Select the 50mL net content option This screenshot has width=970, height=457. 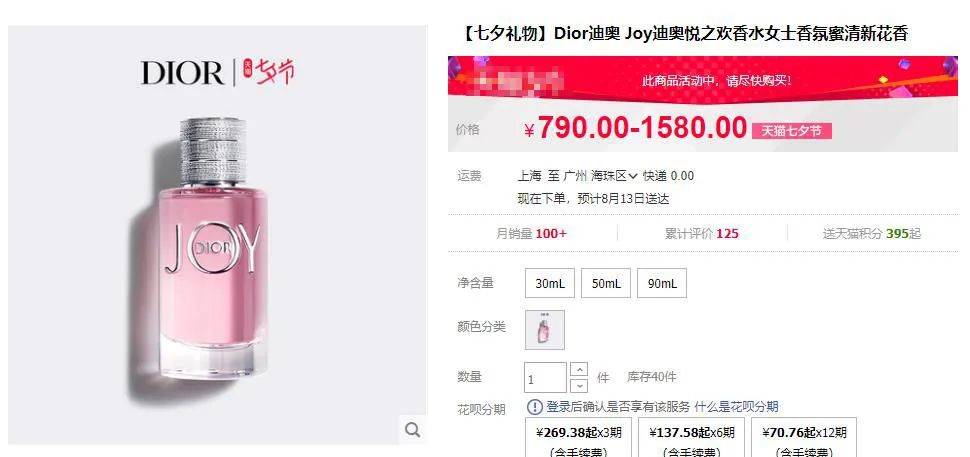tap(606, 283)
